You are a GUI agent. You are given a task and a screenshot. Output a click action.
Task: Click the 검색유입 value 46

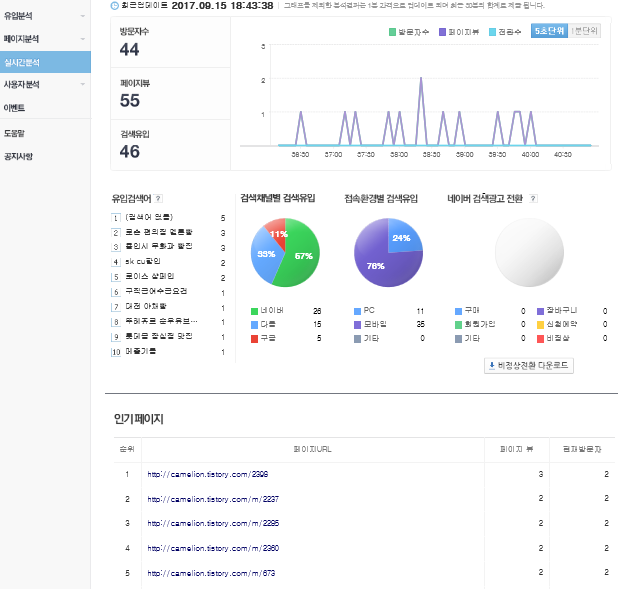130,151
